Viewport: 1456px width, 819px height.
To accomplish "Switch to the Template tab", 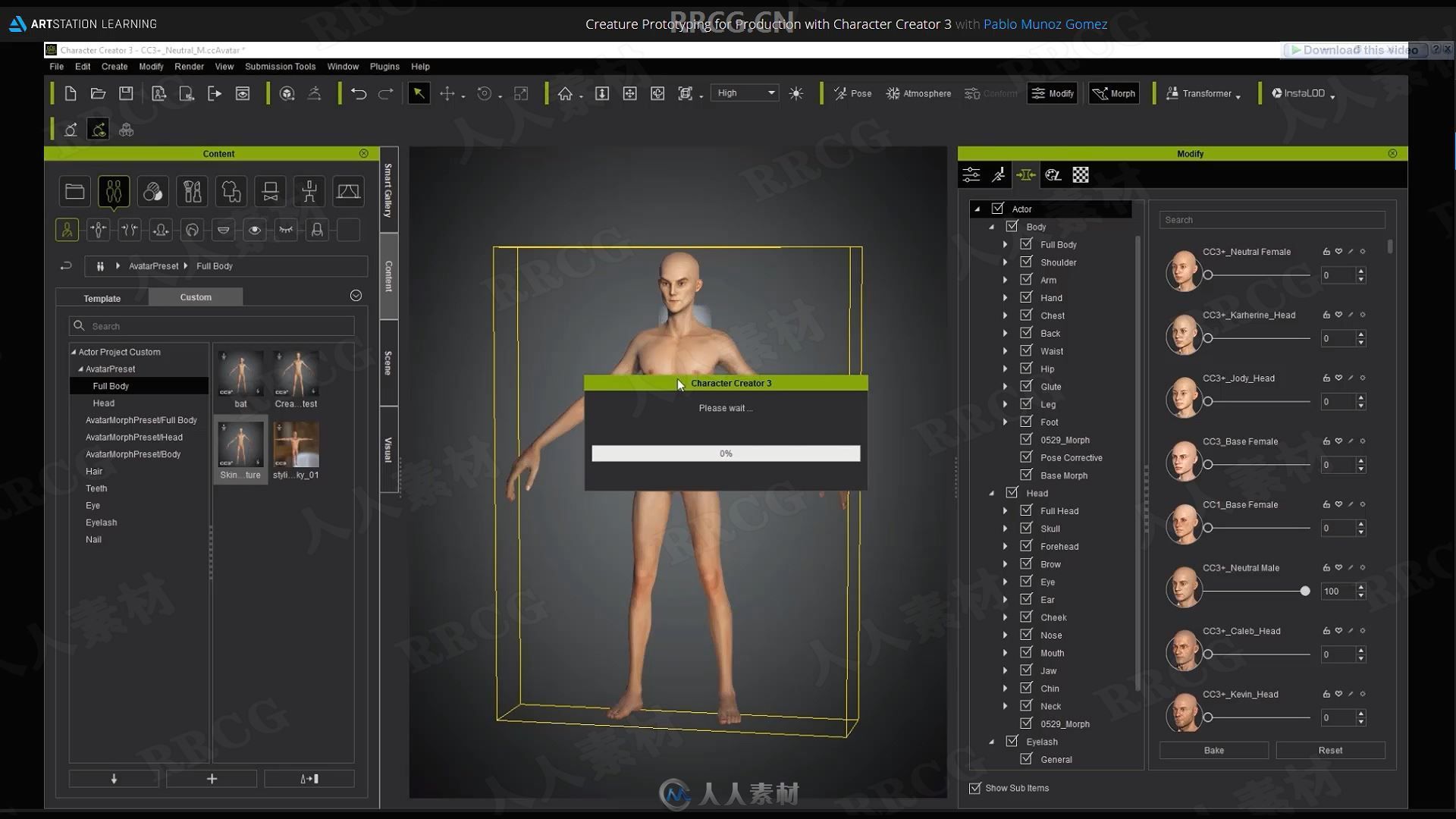I will point(102,298).
